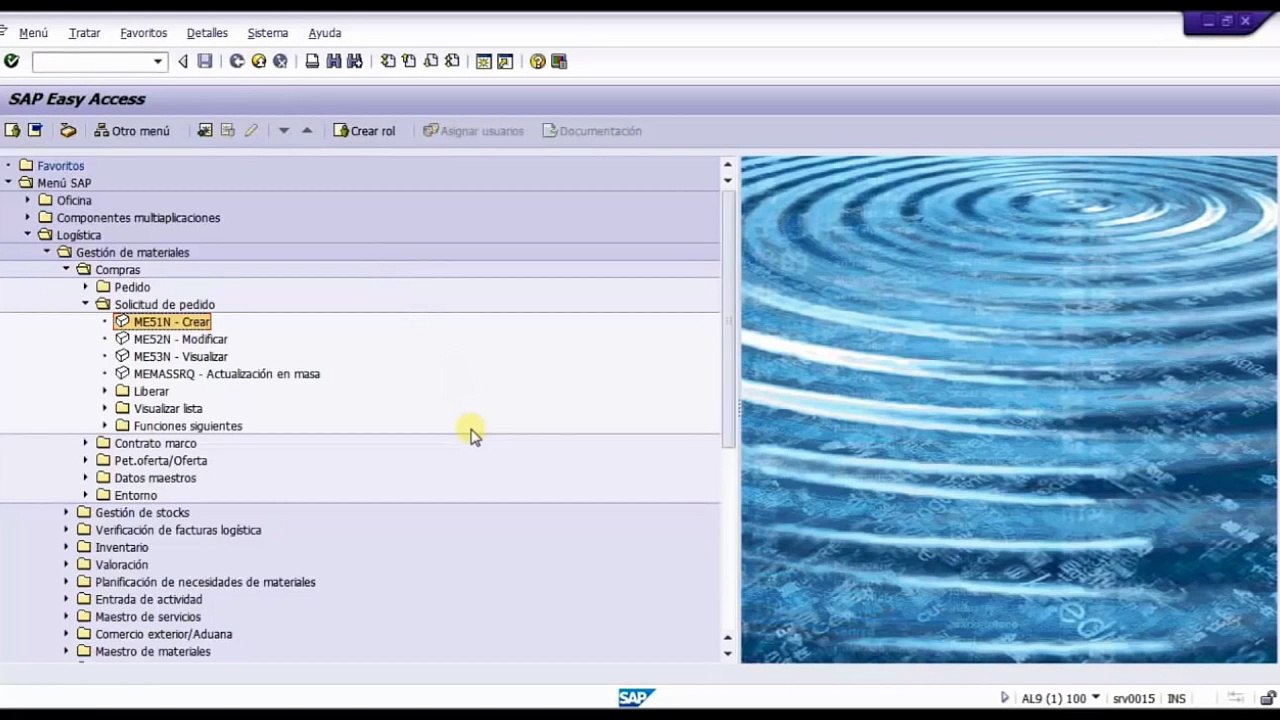The height and width of the screenshot is (720, 1280).
Task: Click the Last Page icon
Action: (x=452, y=61)
